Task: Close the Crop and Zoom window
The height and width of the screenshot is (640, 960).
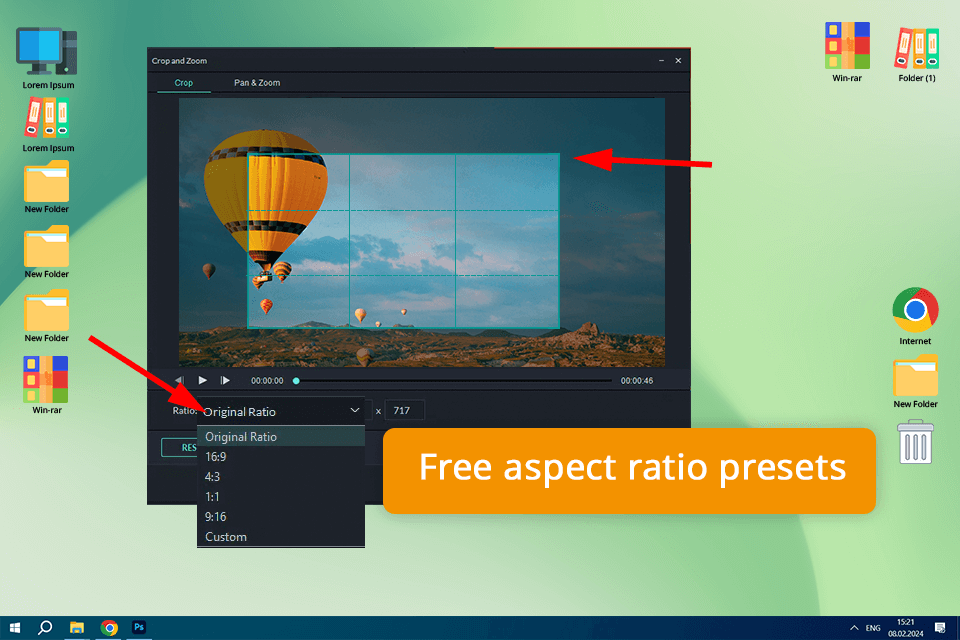Action: 678,61
